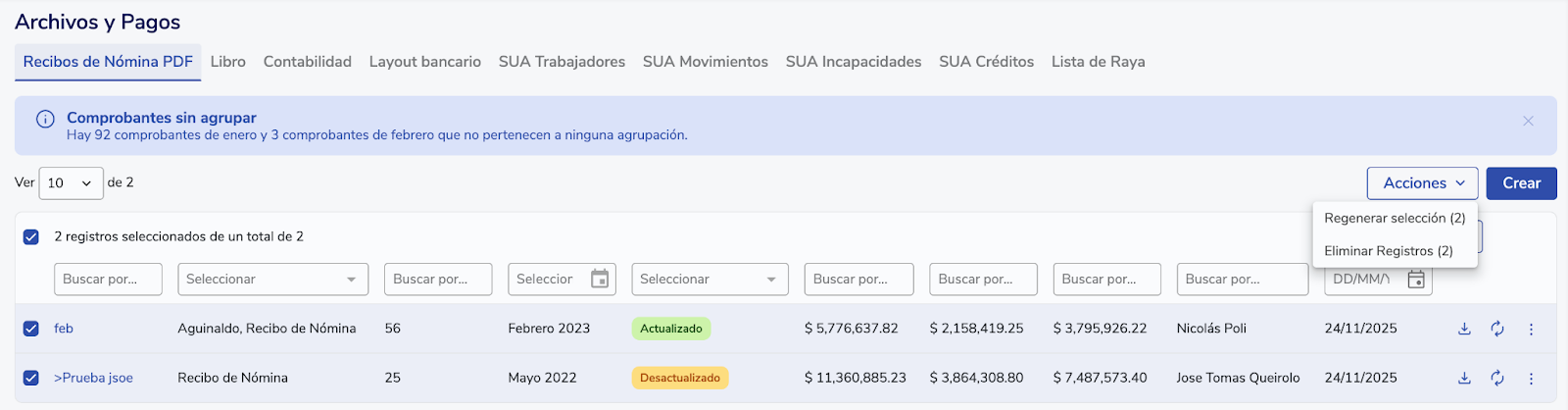Untick the >Prueba jsoe row checkbox
The image size is (1568, 410).
point(31,378)
